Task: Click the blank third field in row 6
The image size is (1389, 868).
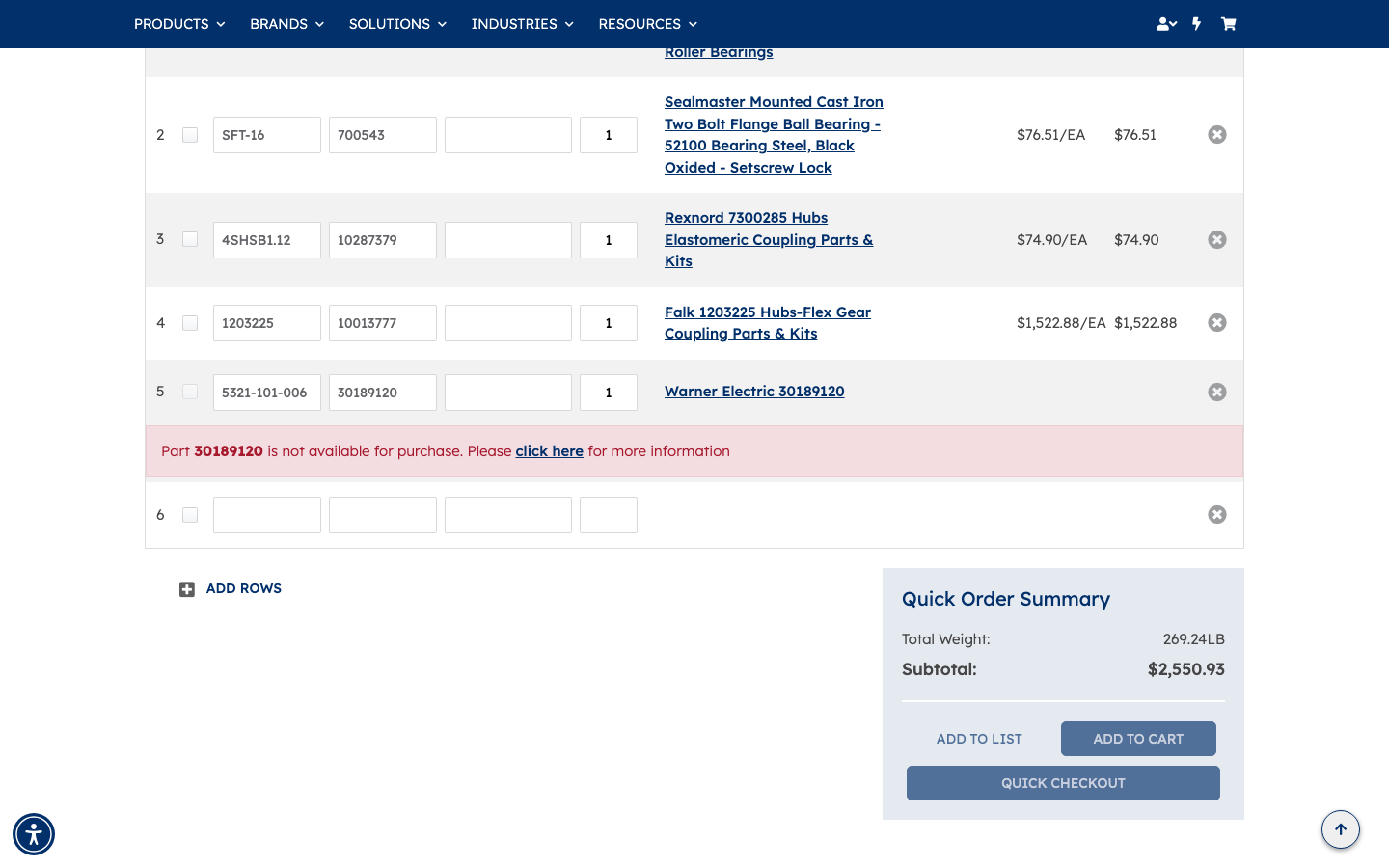Action: (x=508, y=515)
